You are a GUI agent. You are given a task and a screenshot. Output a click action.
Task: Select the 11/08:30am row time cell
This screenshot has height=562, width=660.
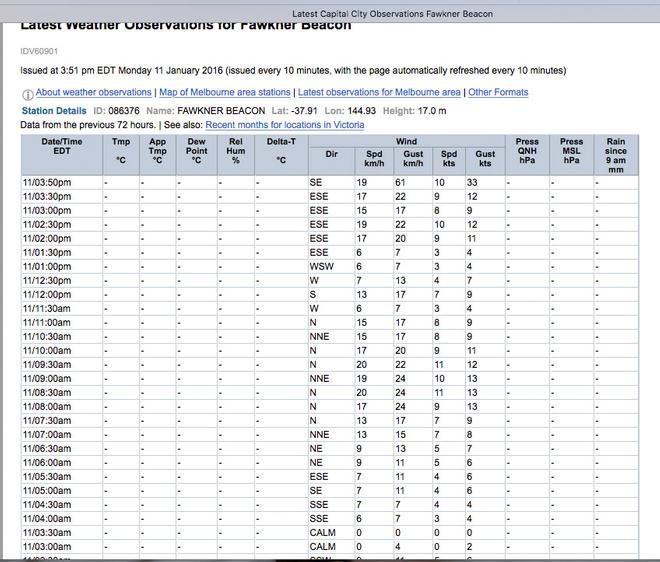tap(61, 393)
